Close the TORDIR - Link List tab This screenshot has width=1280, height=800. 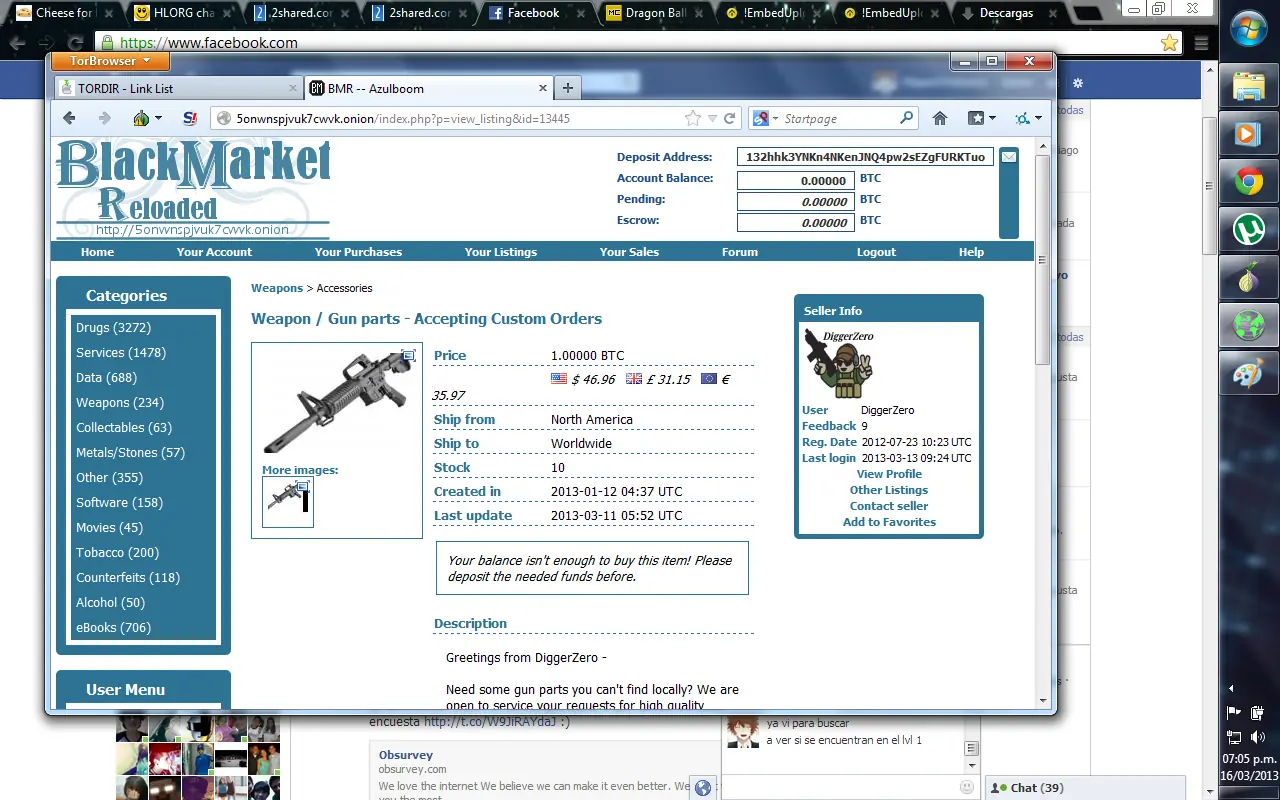293,88
